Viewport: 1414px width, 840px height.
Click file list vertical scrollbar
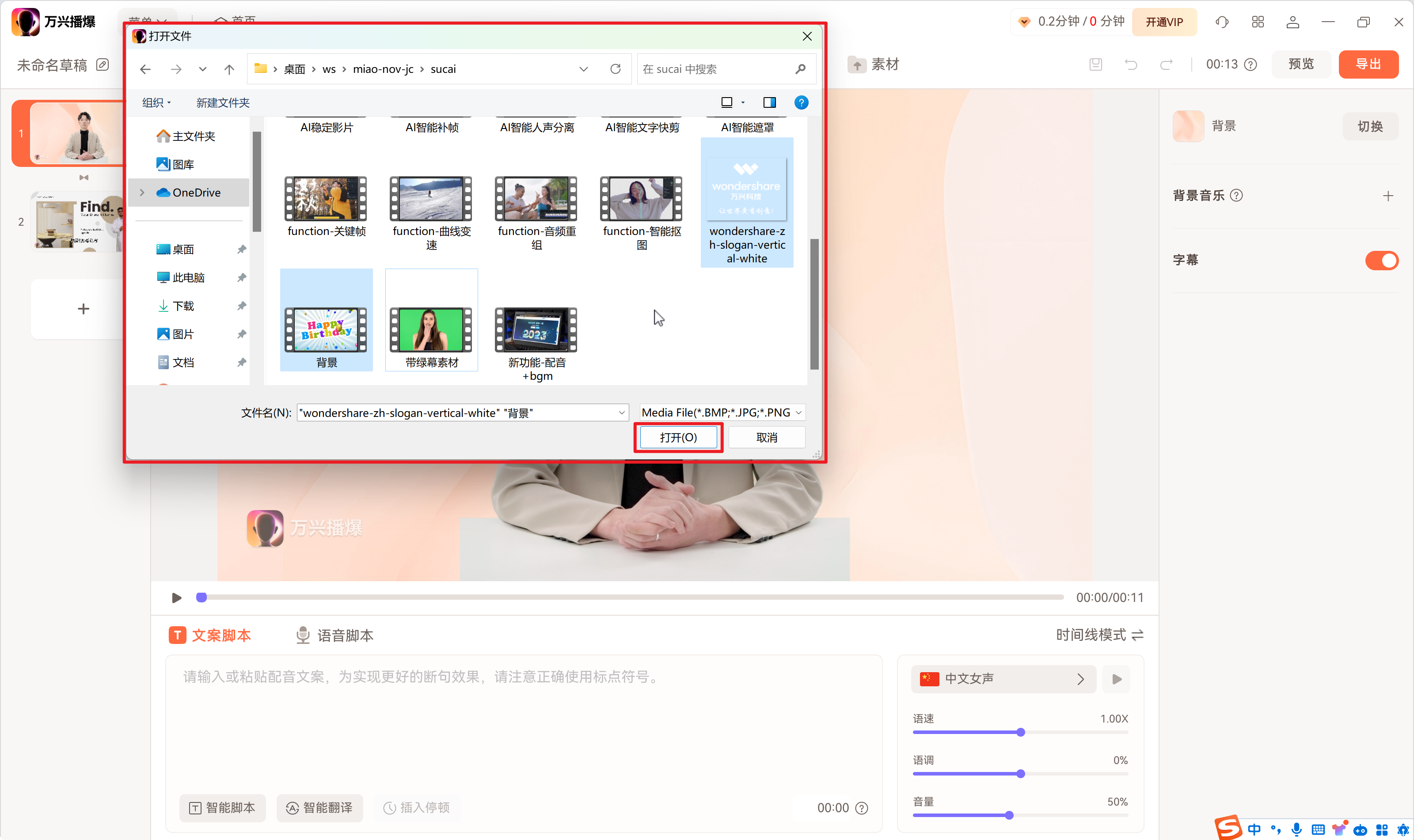pyautogui.click(x=814, y=305)
